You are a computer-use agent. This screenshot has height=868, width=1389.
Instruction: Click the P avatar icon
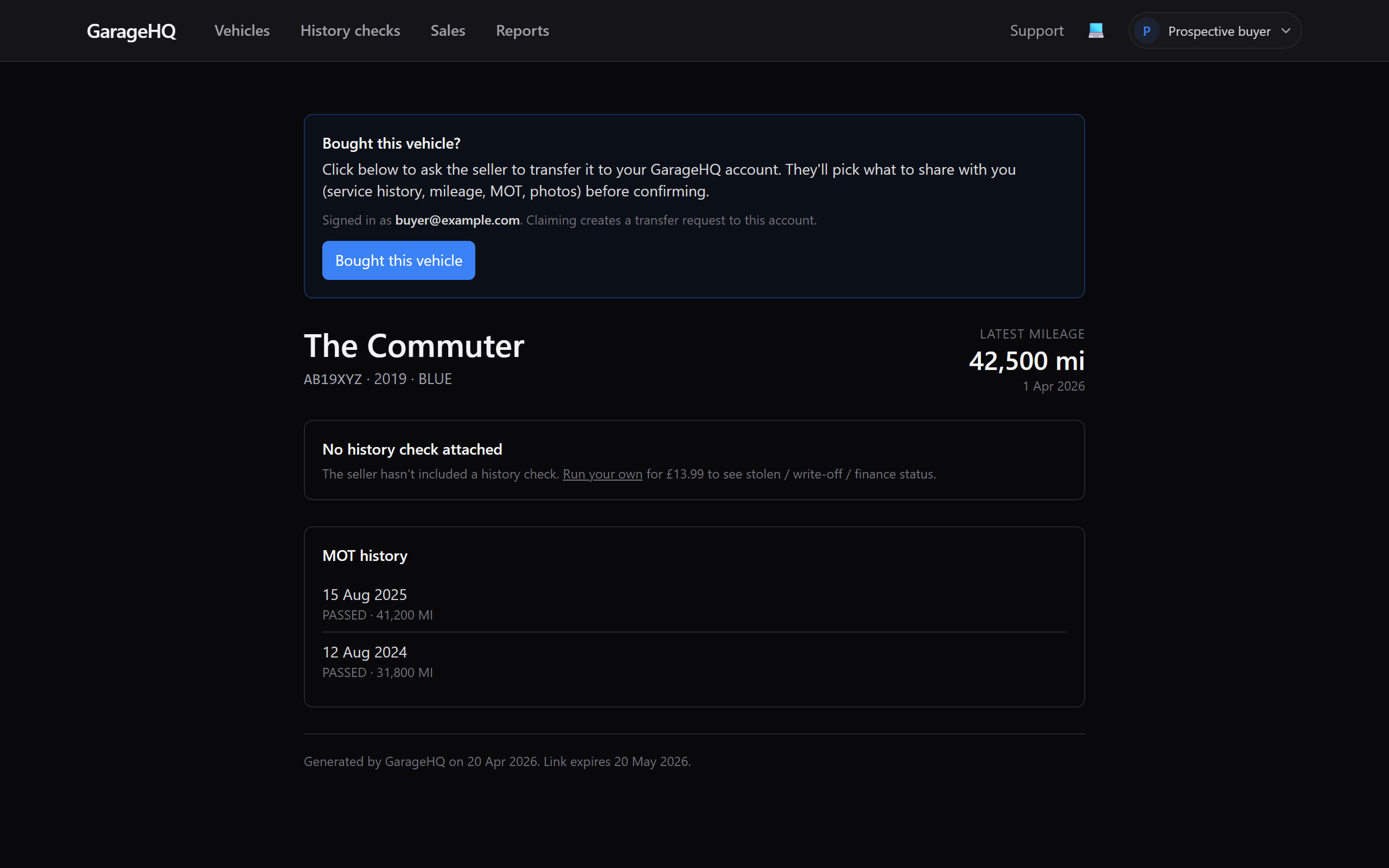(x=1146, y=31)
